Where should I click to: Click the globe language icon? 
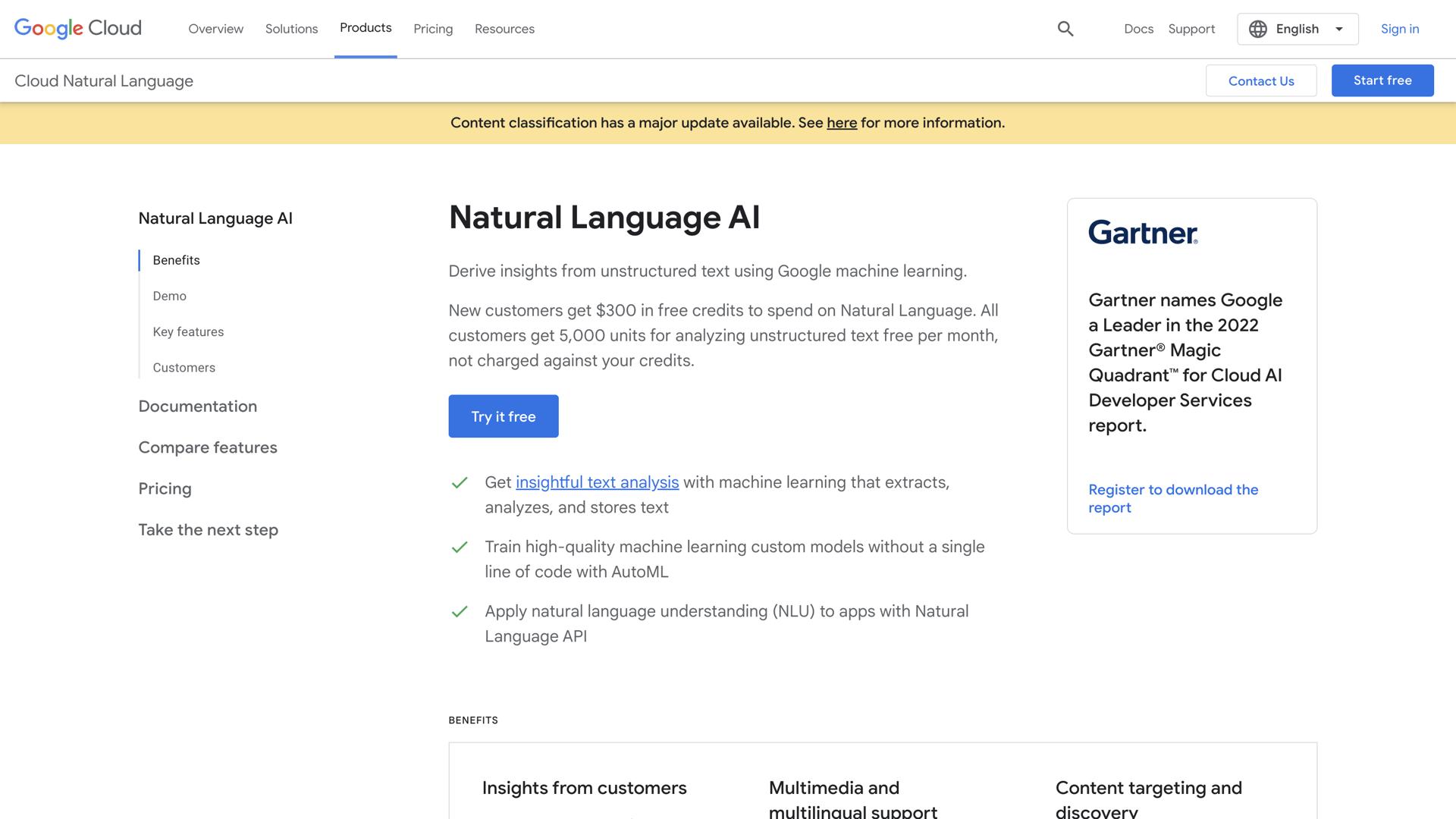1257,29
